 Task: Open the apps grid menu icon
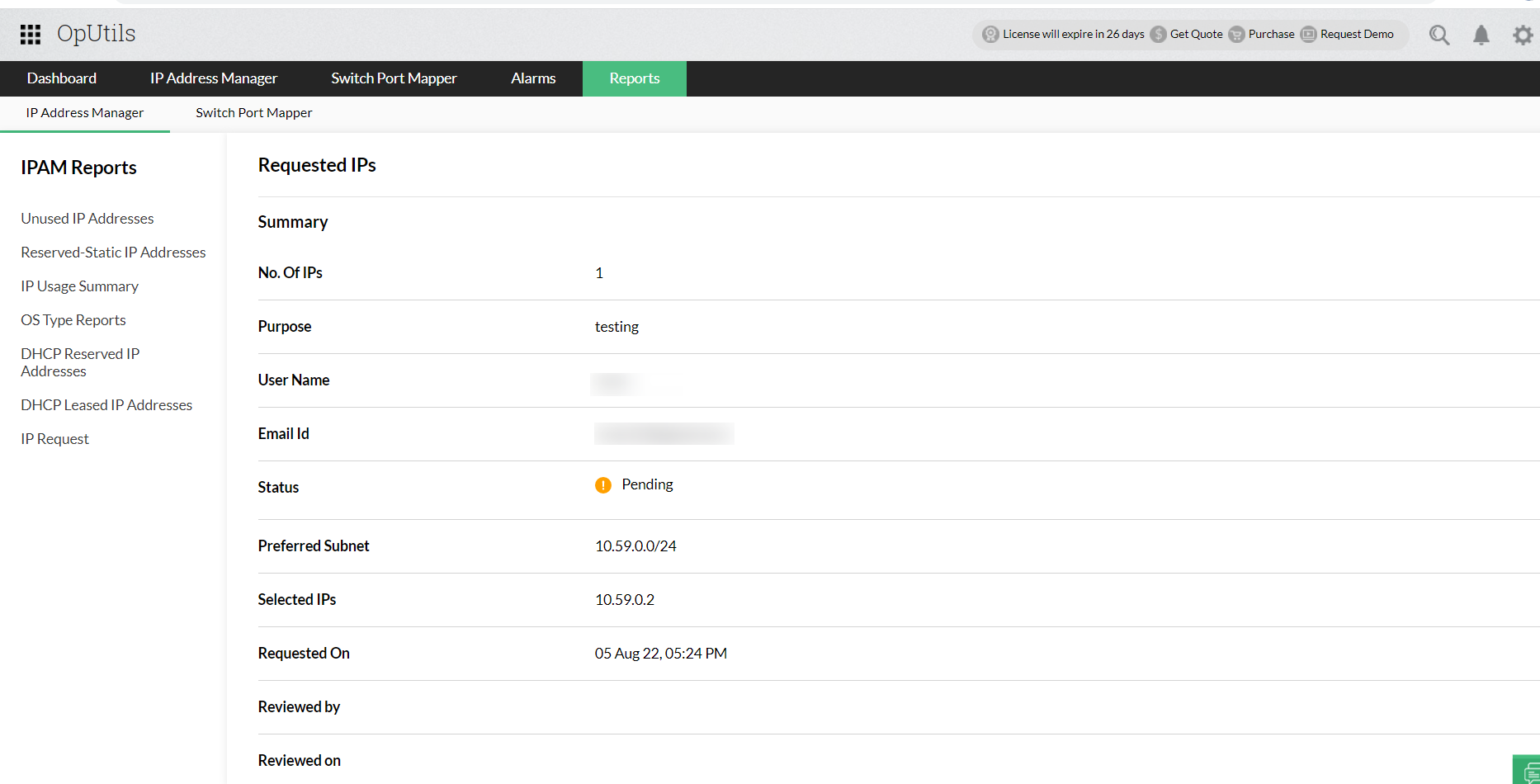[x=31, y=34]
